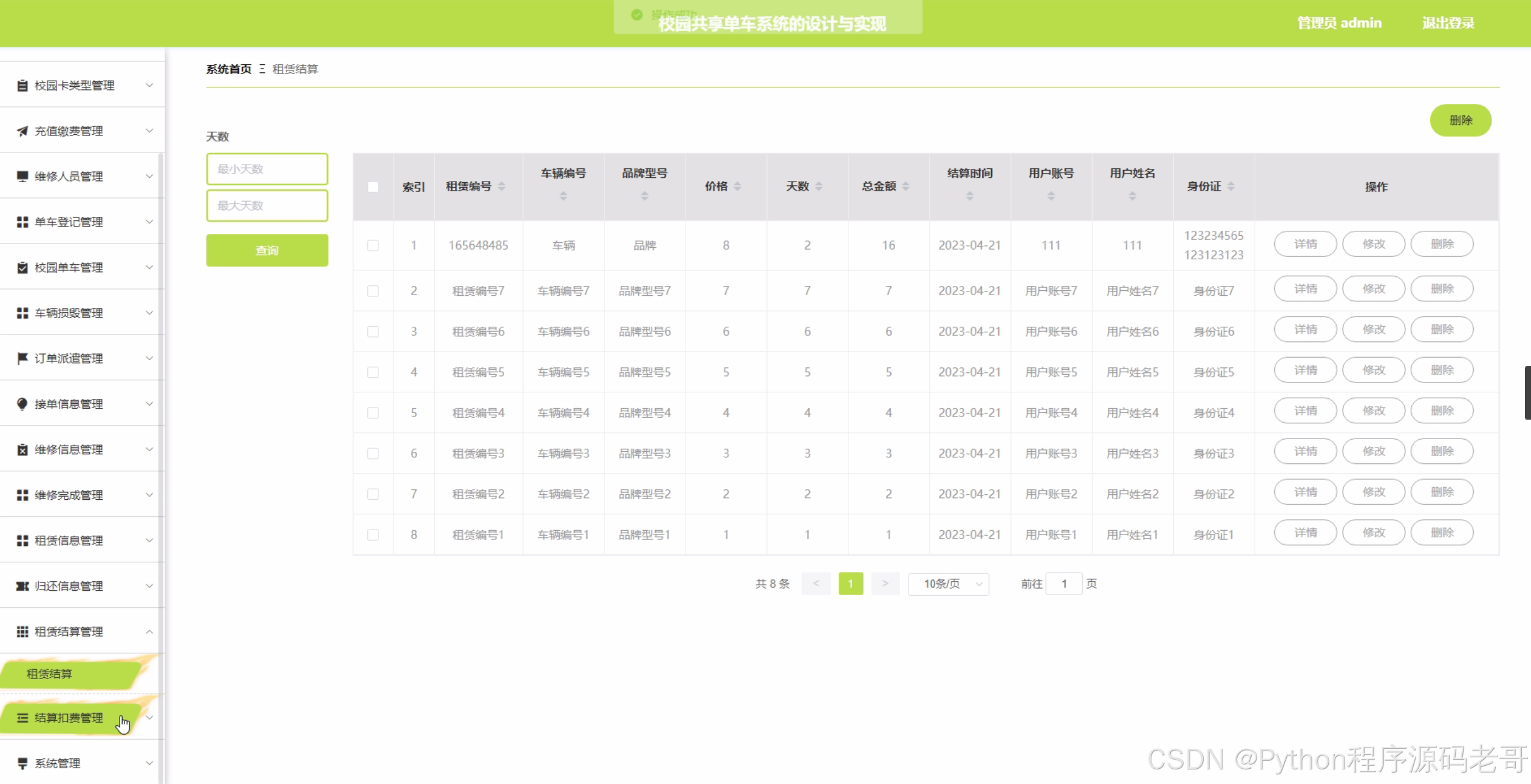Click the green 查询 search button
The image size is (1531, 784).
pyautogui.click(x=267, y=250)
